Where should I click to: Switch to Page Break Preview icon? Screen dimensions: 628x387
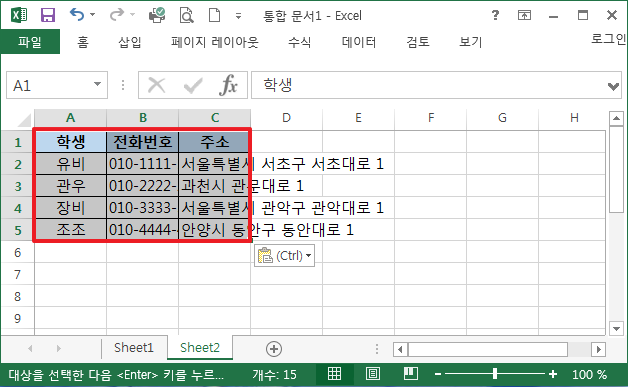[x=411, y=374]
